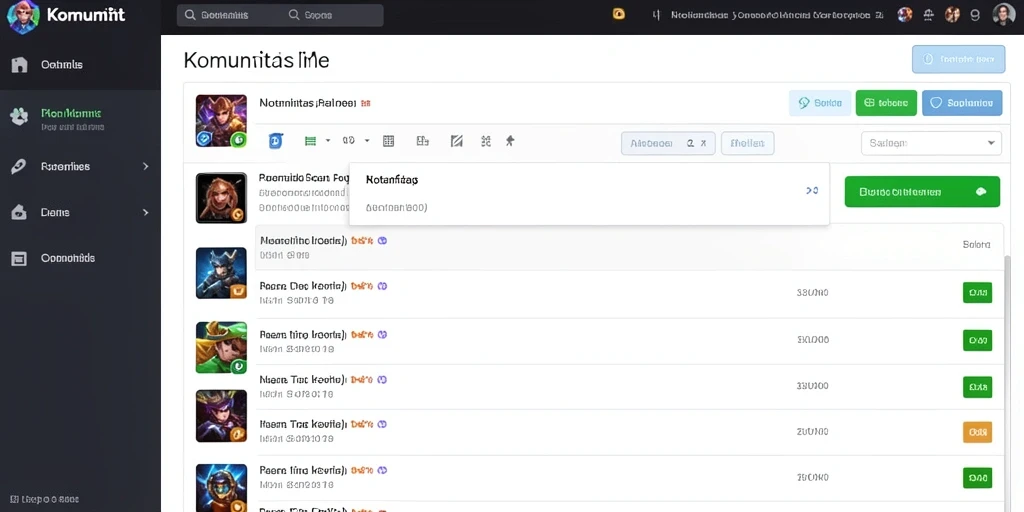Click the four-dot cluster icon in toolbar
The image size is (1024, 512).
coord(485,140)
